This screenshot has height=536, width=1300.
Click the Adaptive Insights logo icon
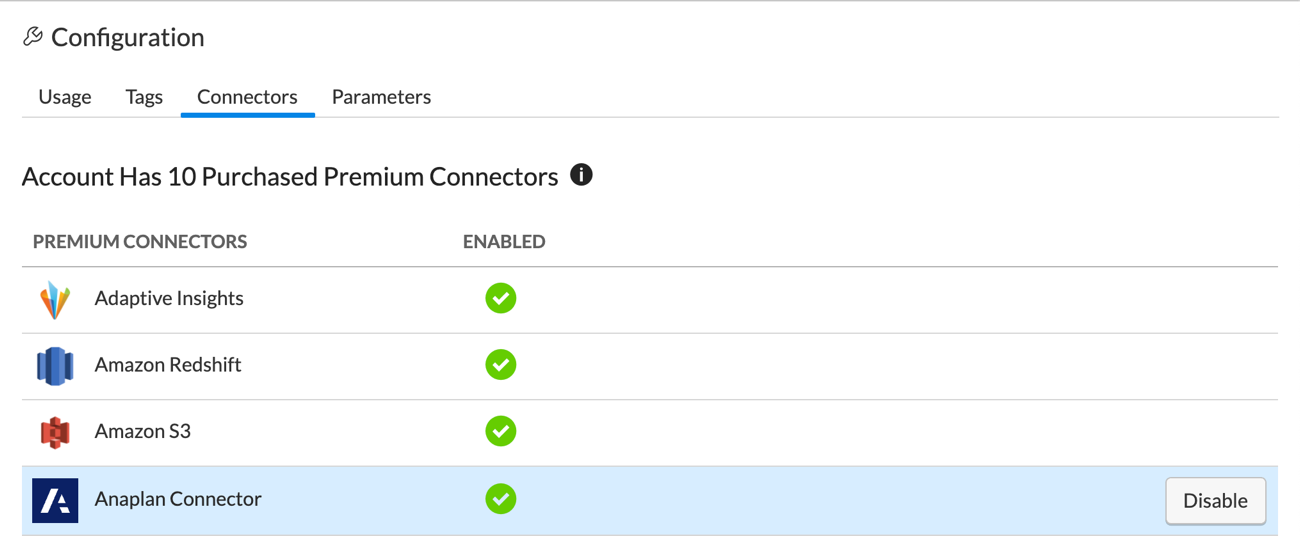tap(55, 299)
